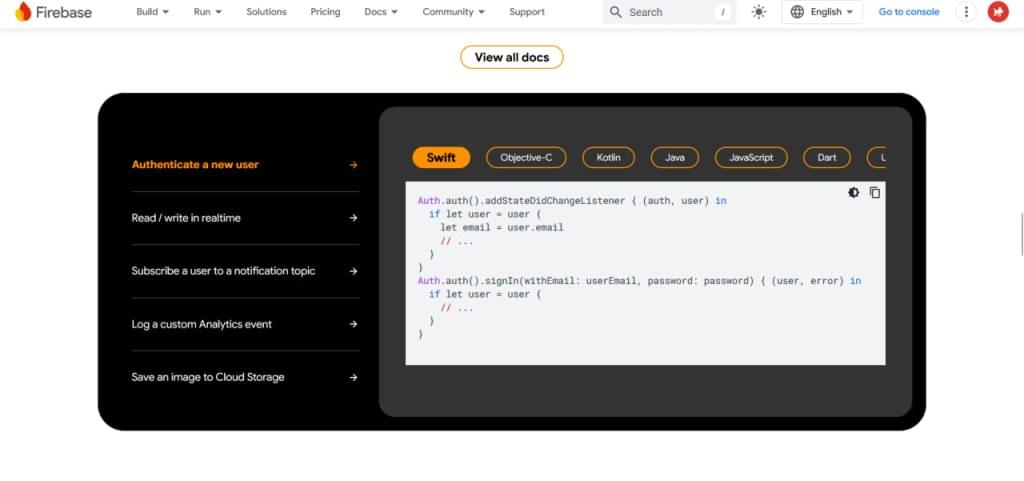Click arrow beside Authenticate a new user

point(353,165)
